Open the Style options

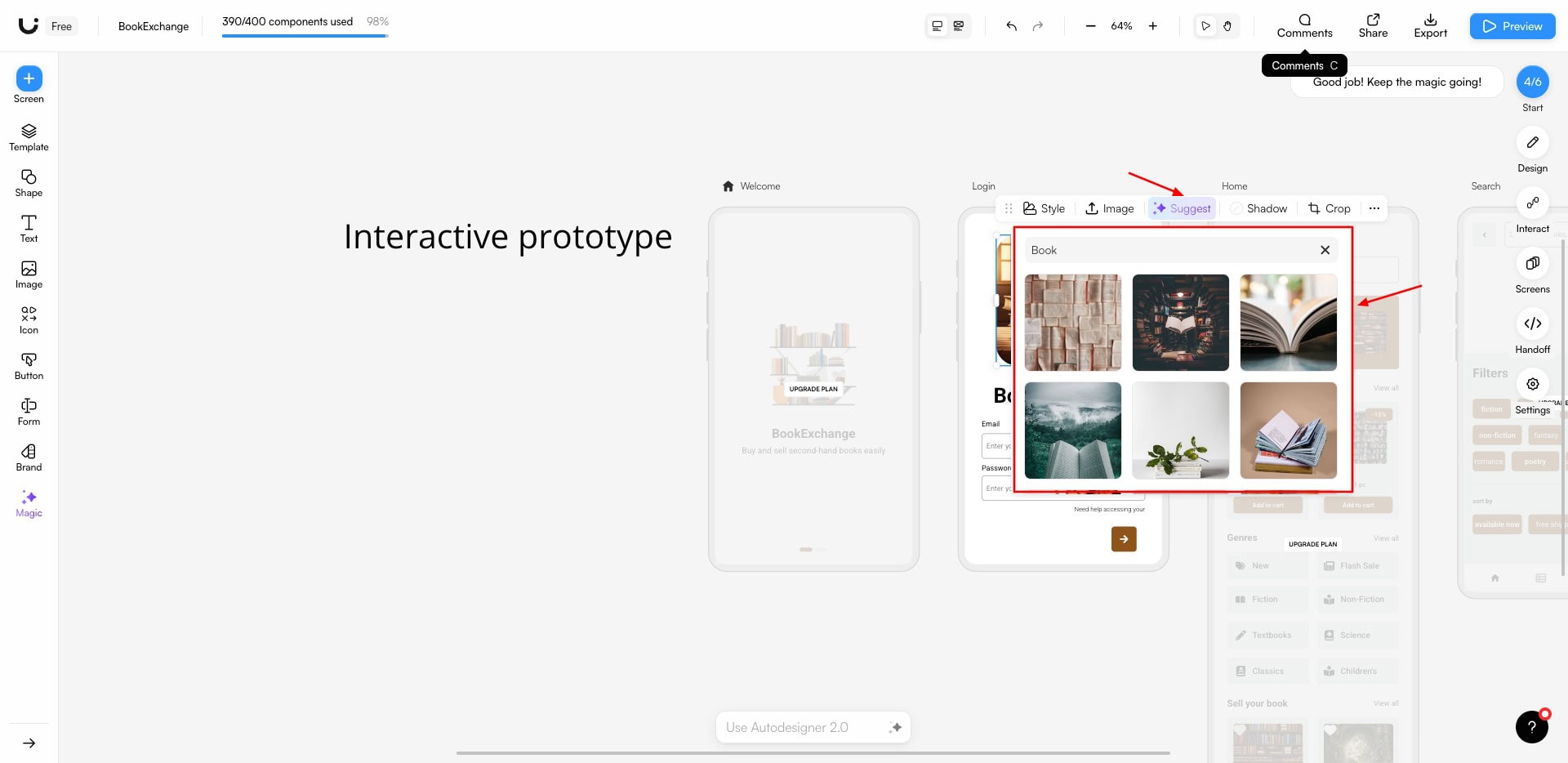1044,208
